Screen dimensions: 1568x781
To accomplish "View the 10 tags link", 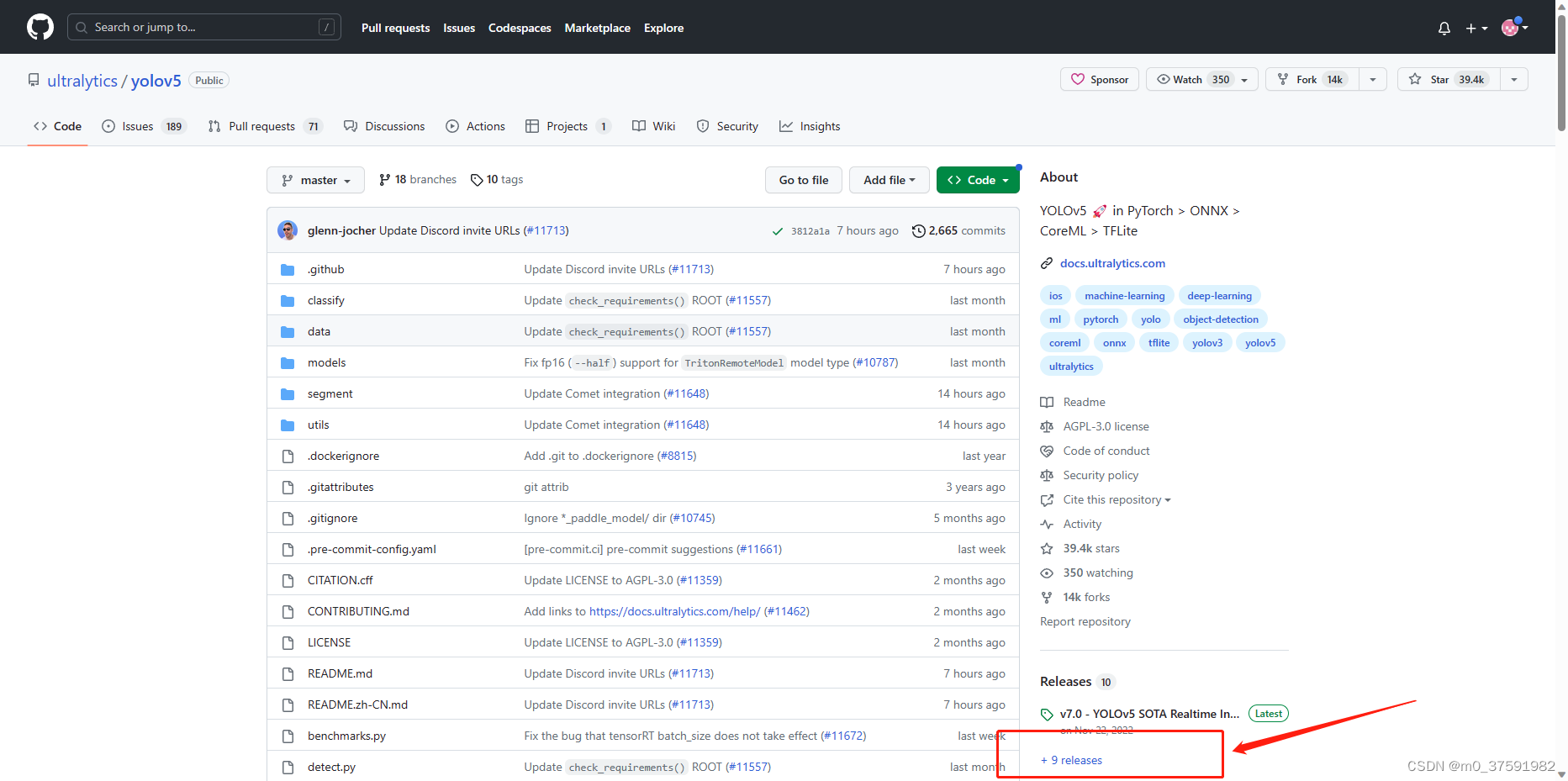I will (x=497, y=179).
